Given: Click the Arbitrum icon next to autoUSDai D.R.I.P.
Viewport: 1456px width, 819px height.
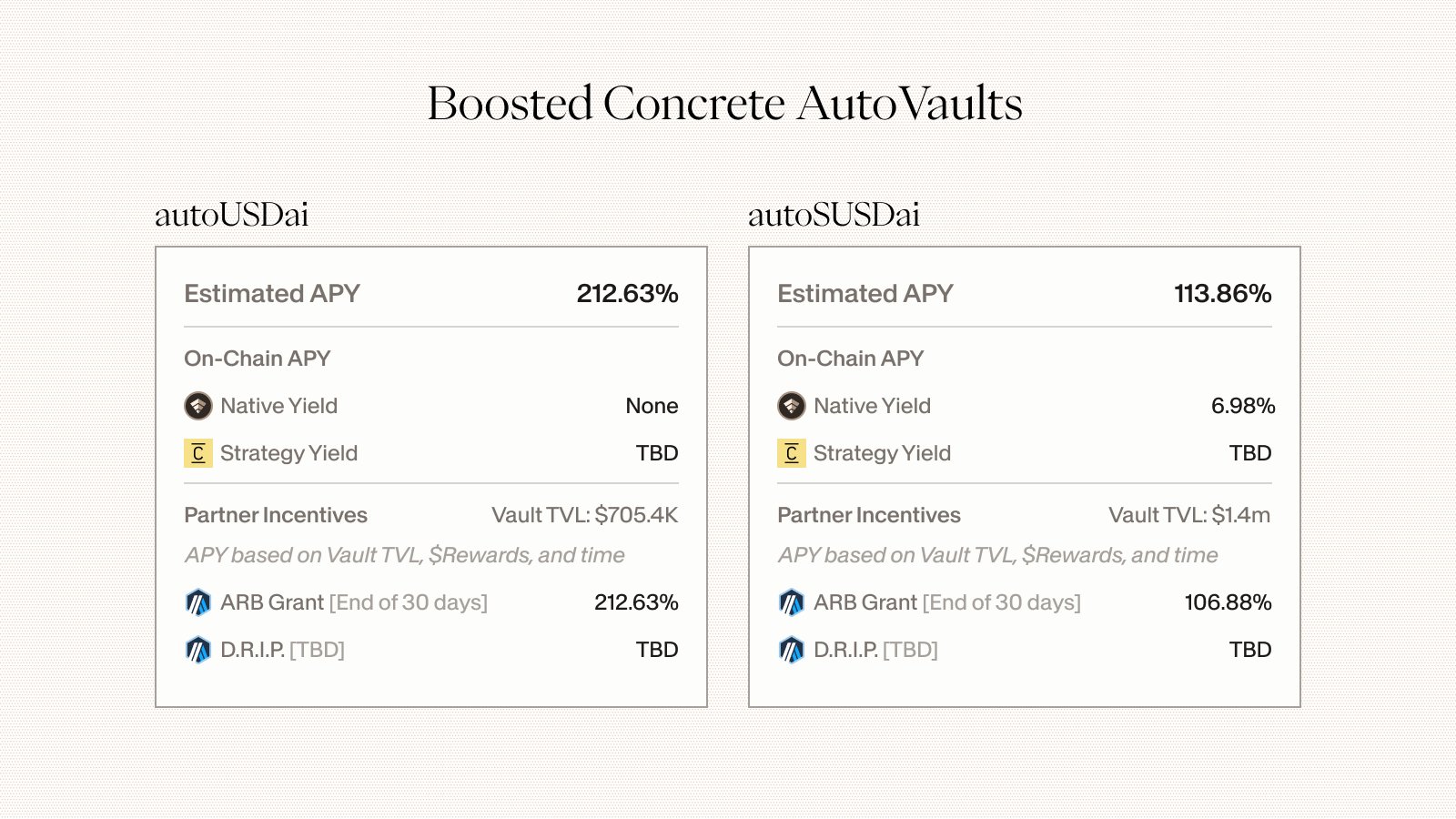Looking at the screenshot, I should (198, 650).
